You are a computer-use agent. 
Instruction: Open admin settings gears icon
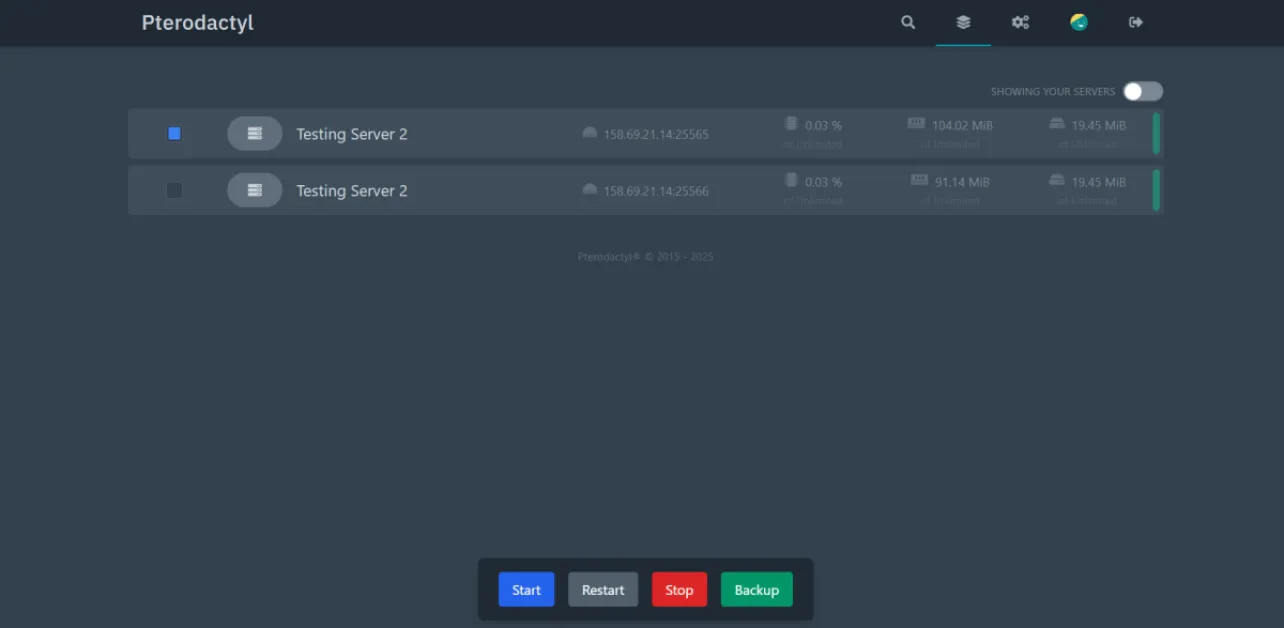point(1020,22)
